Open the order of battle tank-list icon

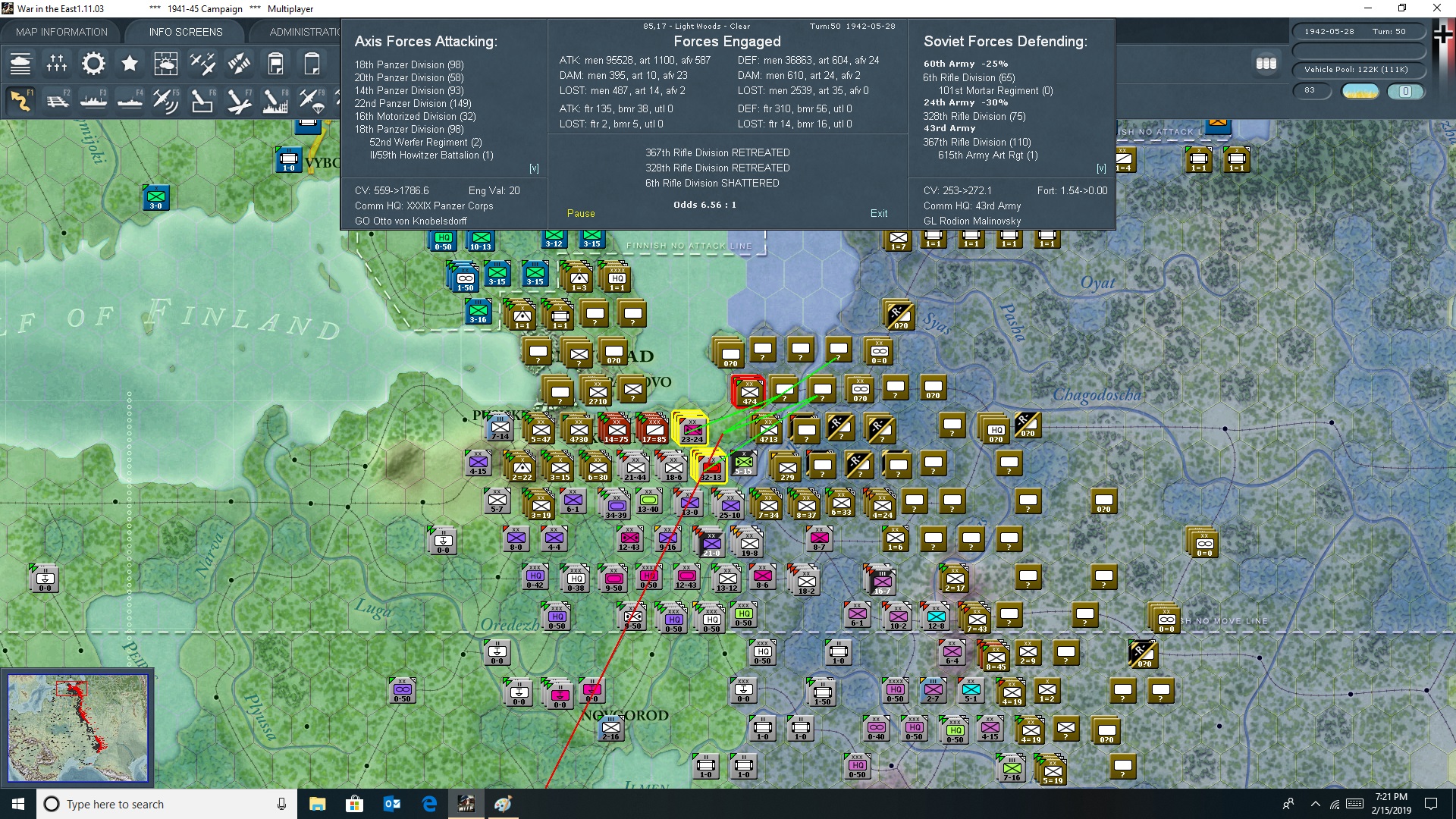[20, 64]
